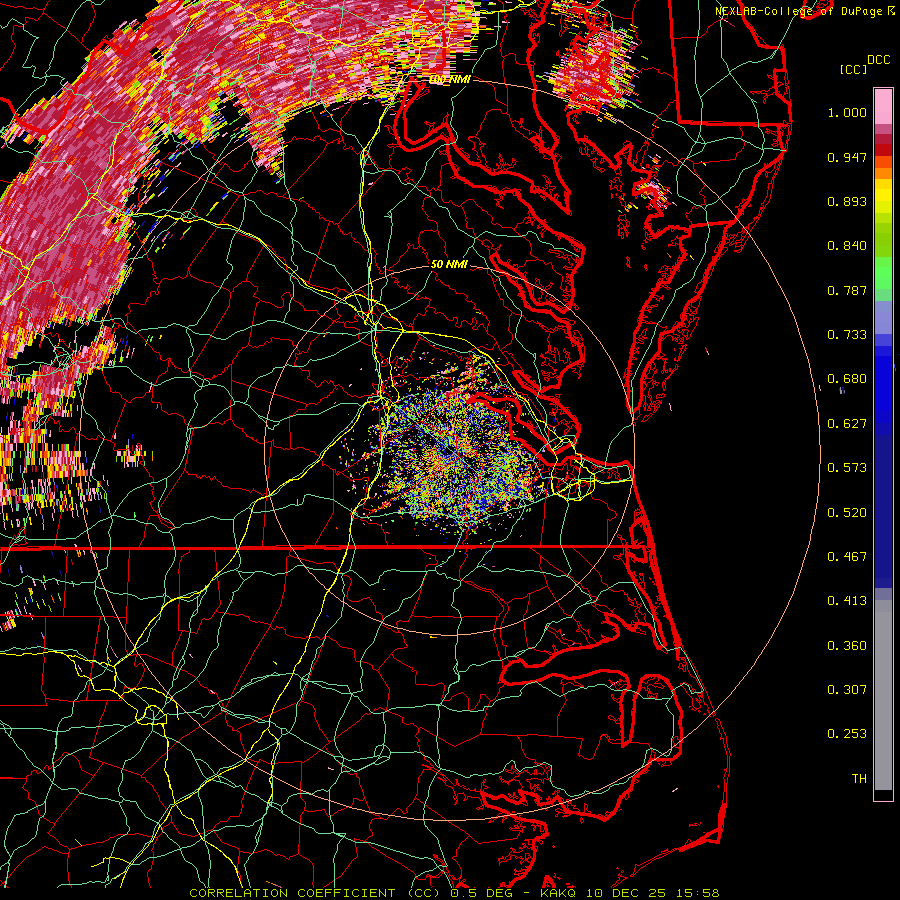
Task: Pick the yellow segment of the color bar
Action: click(883, 198)
